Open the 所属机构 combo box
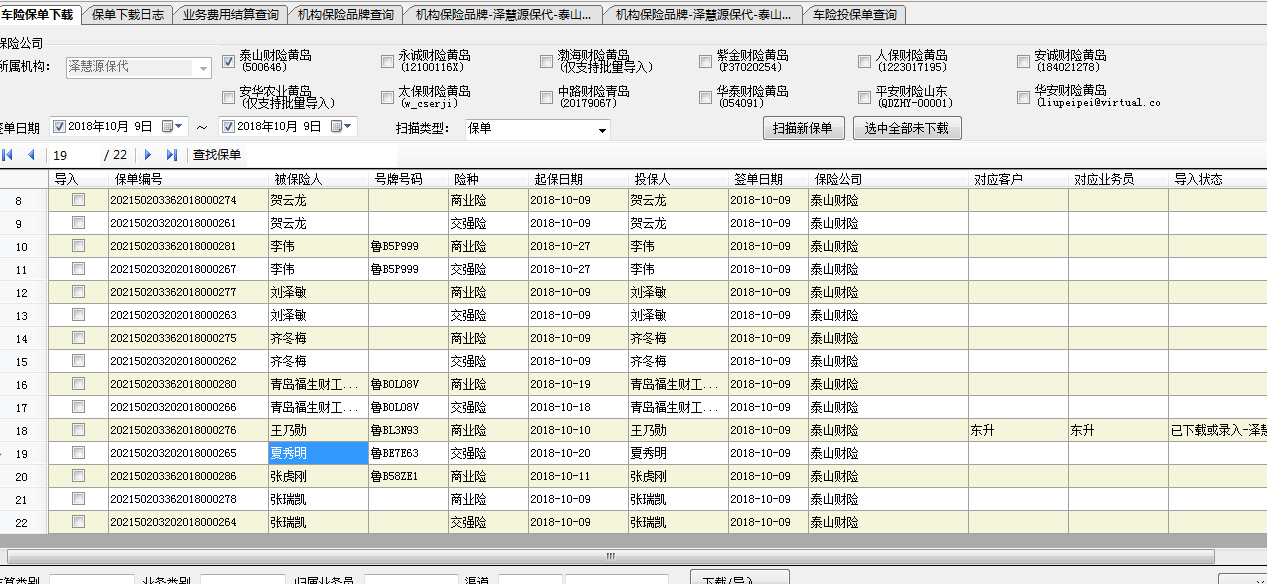The height and width of the screenshot is (584, 1267). 204,68
